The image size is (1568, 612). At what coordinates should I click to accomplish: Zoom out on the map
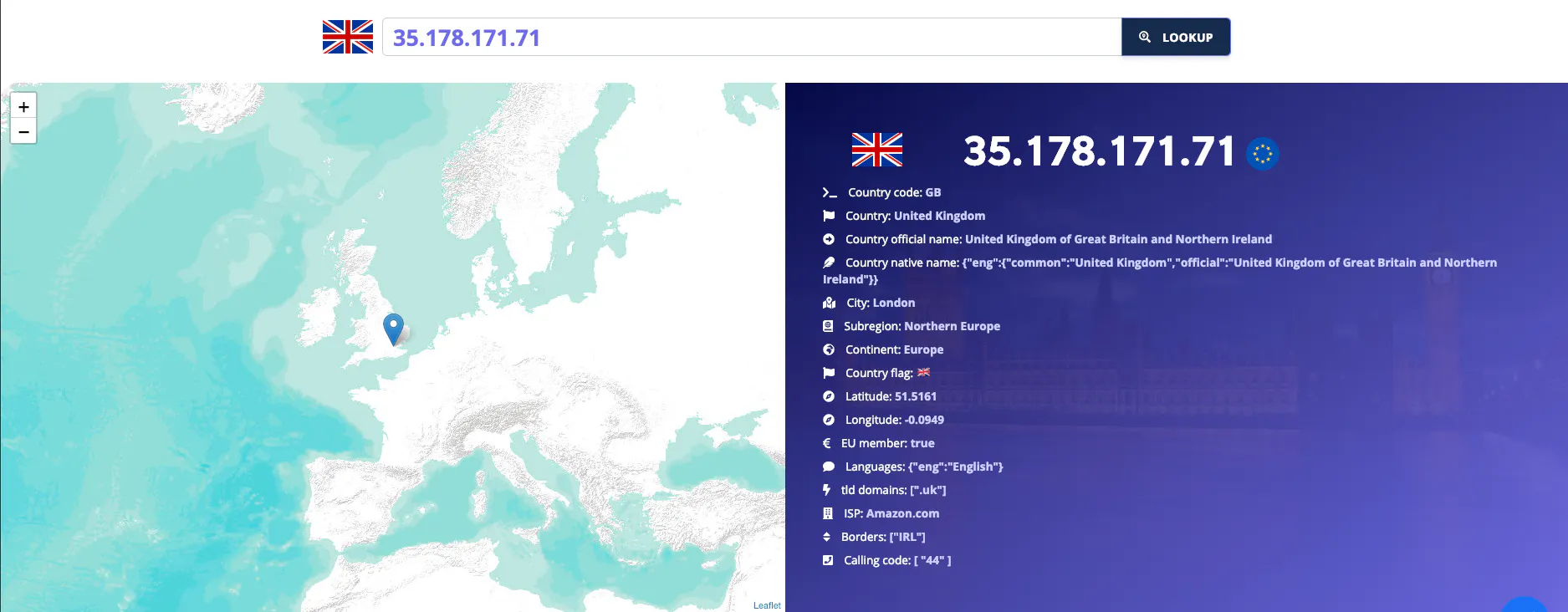pos(23,131)
